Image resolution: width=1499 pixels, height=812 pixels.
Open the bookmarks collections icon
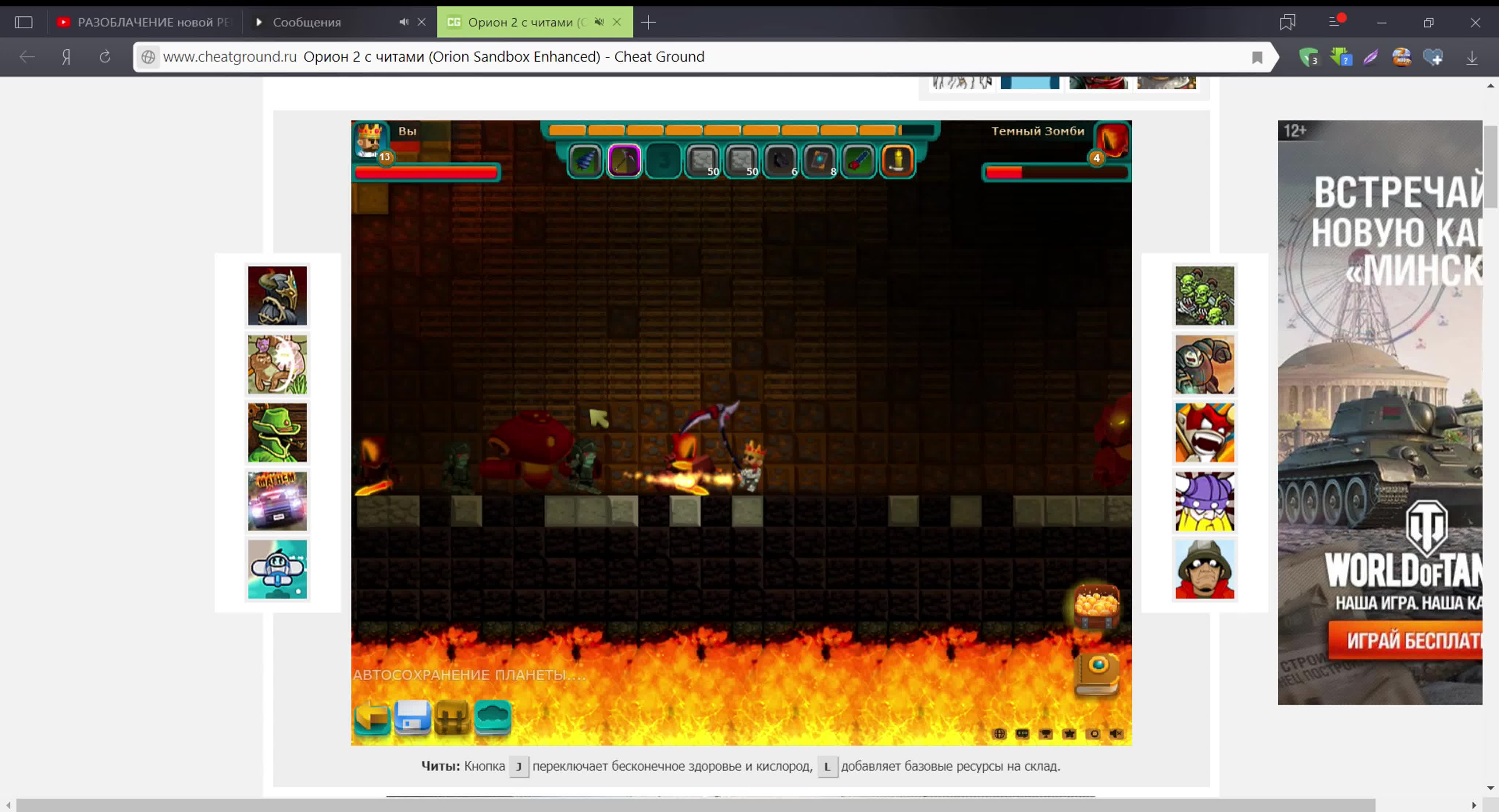click(1287, 22)
